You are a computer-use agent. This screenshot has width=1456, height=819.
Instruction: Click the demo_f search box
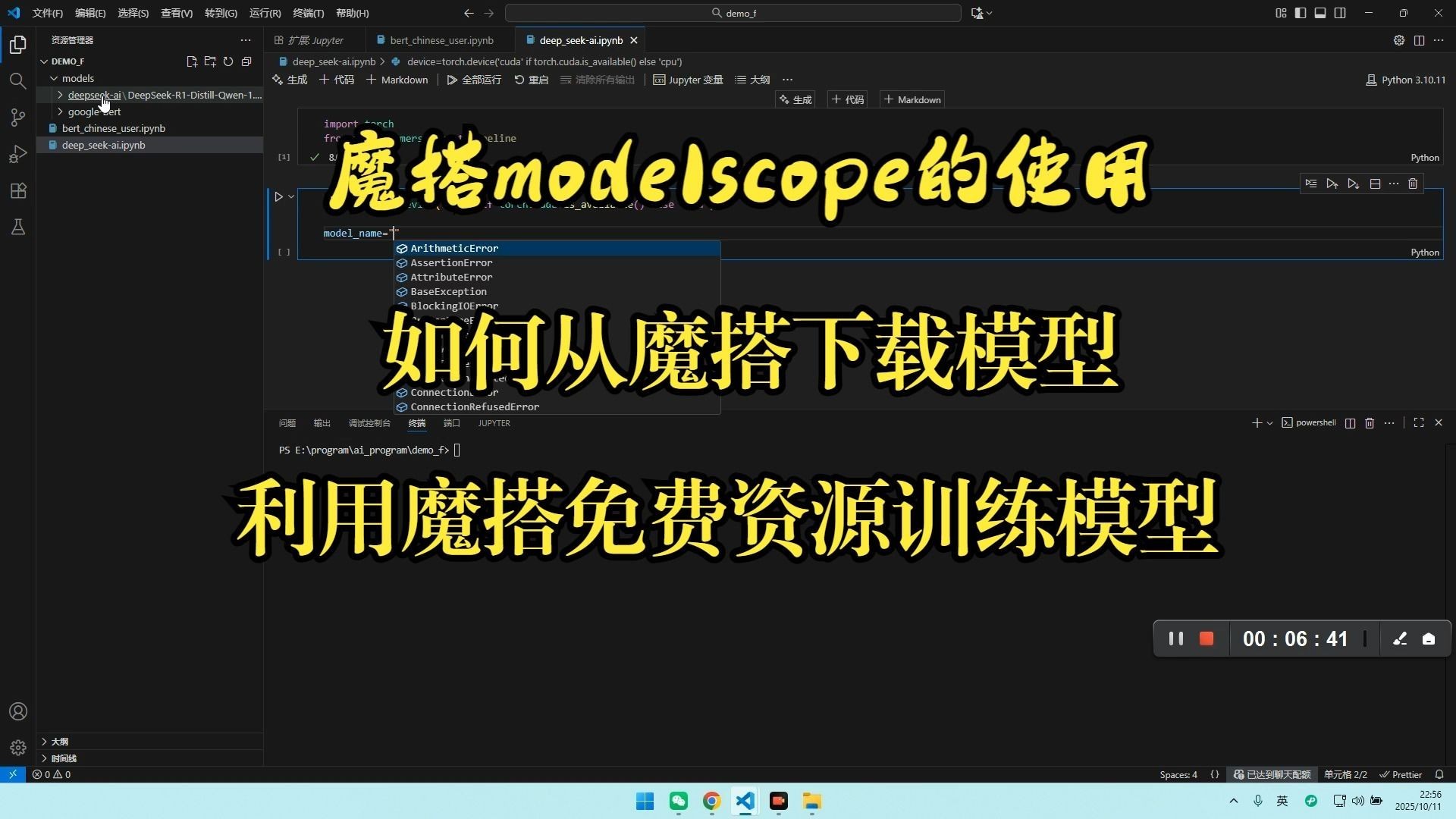click(x=733, y=13)
